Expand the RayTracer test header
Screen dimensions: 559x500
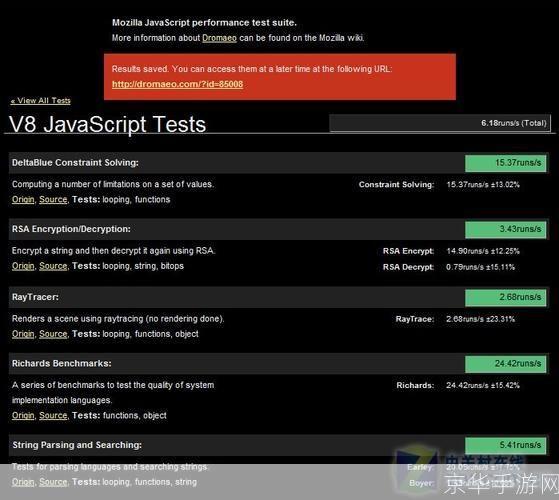[x=279, y=297]
